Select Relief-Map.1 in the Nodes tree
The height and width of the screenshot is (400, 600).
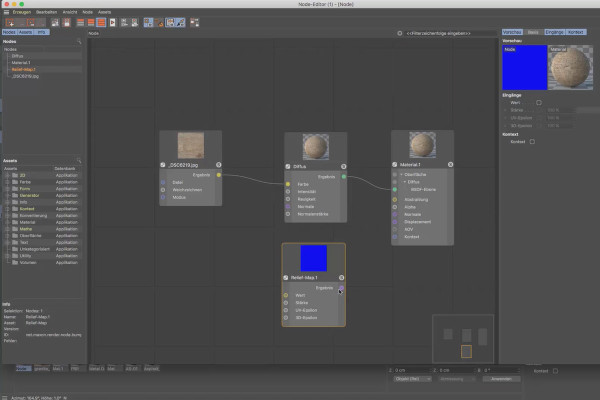coord(23,70)
